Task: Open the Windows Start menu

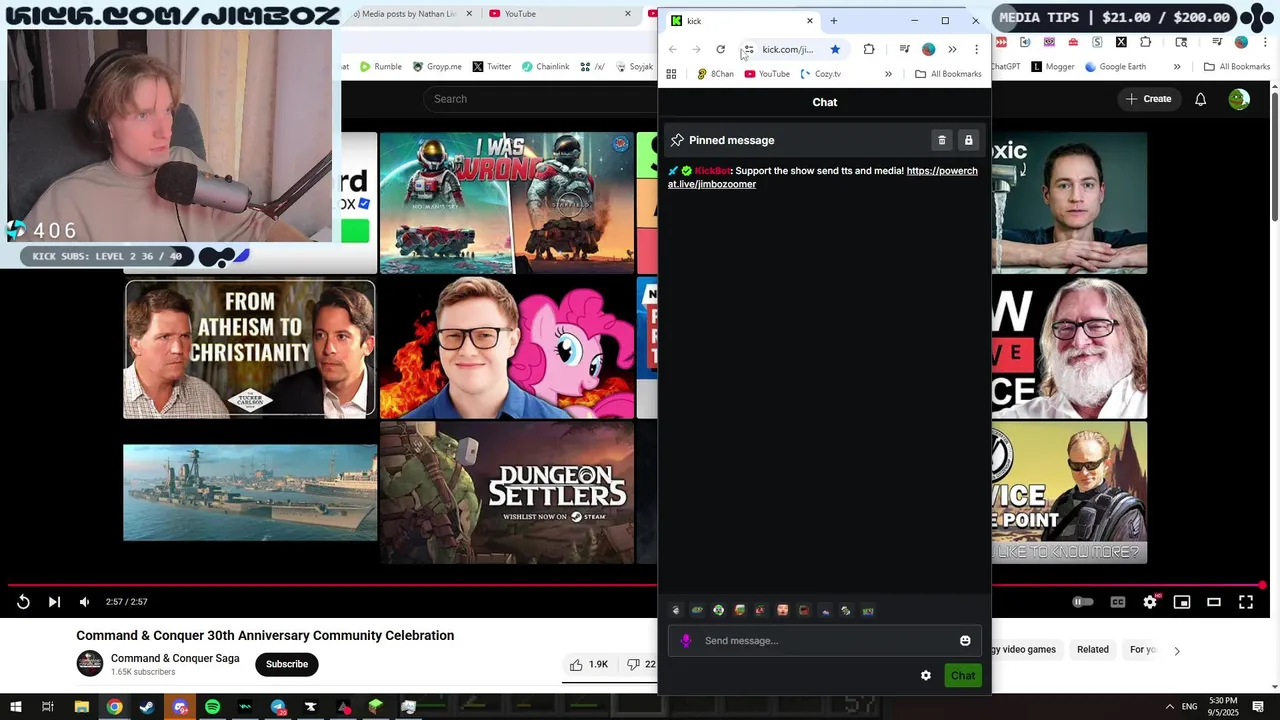Action: click(16, 707)
